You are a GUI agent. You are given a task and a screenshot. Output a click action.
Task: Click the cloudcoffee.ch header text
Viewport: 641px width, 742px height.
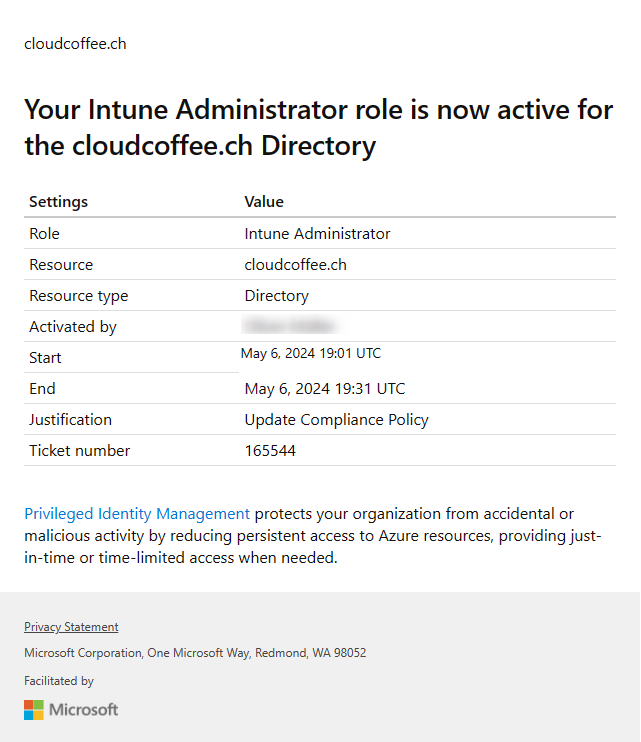pos(75,44)
